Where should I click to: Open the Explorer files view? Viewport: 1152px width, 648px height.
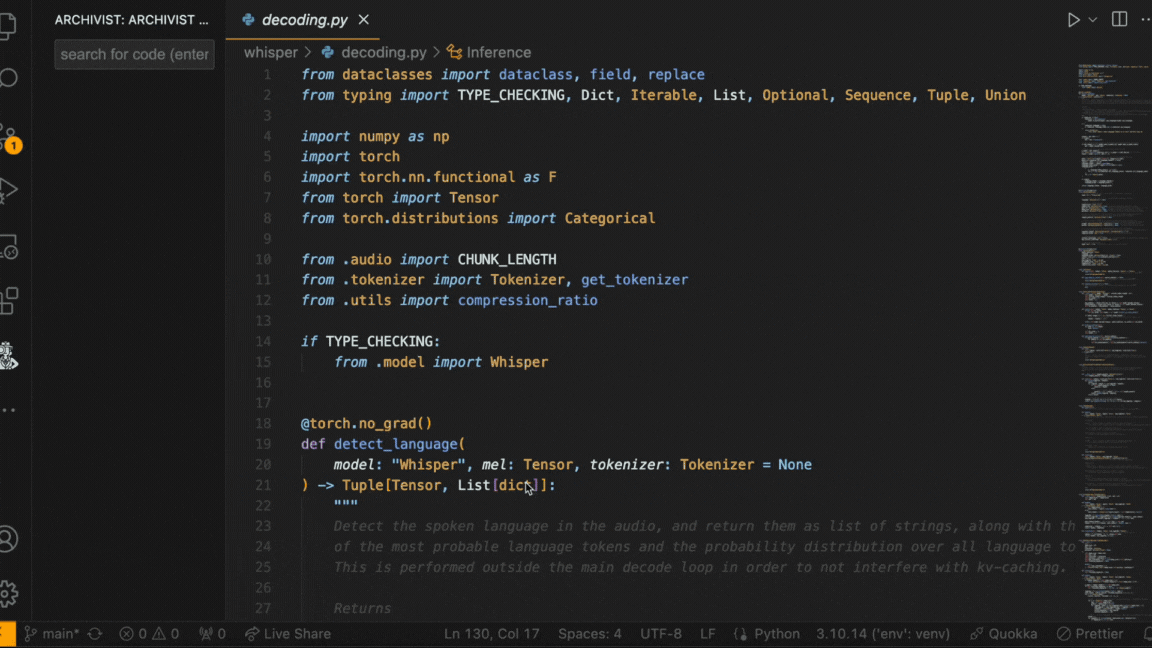click(x=8, y=26)
